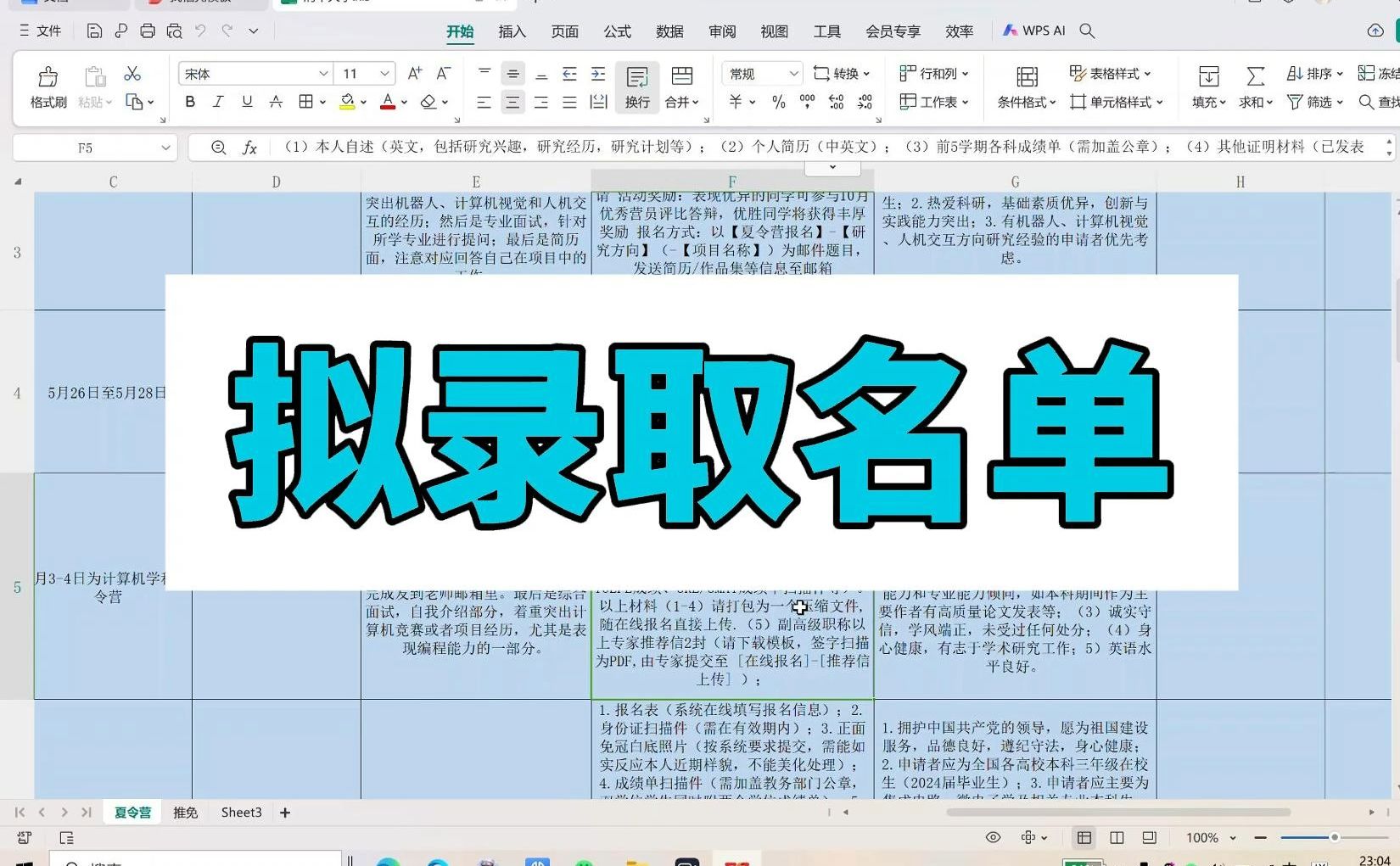
Task: Click the decrease indent icon
Action: coord(570,74)
